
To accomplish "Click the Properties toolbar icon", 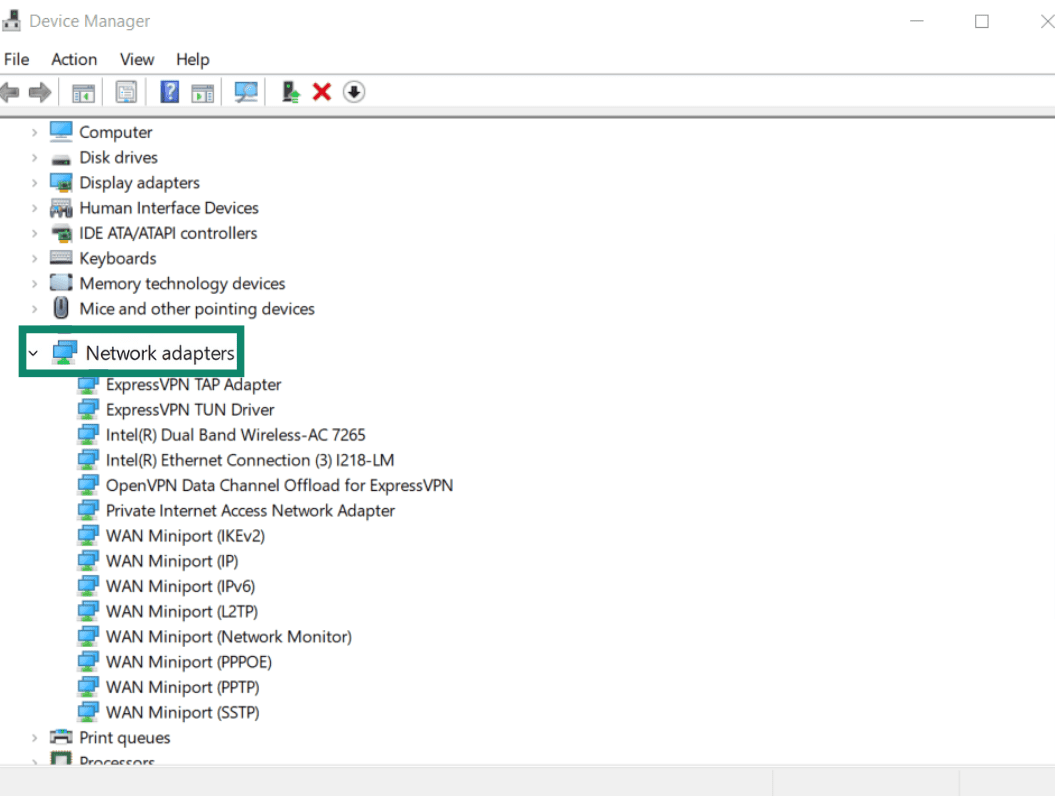I will click(x=127, y=91).
